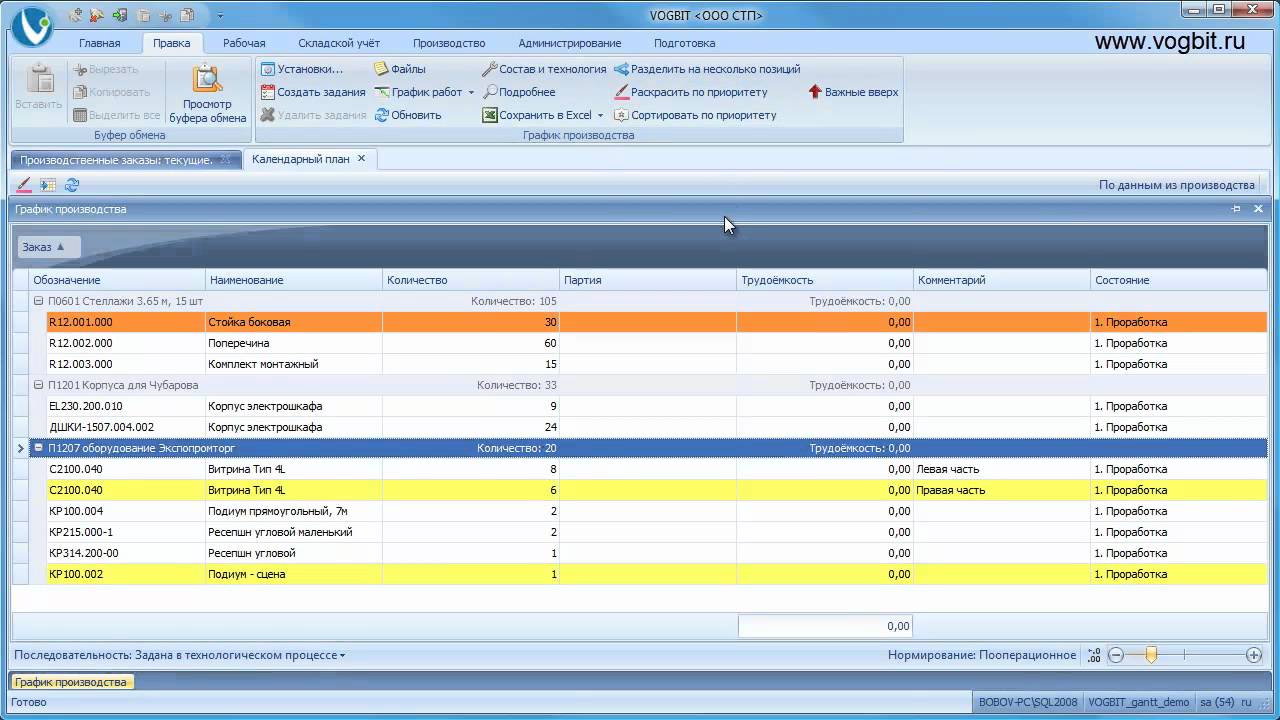This screenshot has height=720, width=1280.
Task: Switch to the Главная ribbon tab
Action: coord(100,43)
